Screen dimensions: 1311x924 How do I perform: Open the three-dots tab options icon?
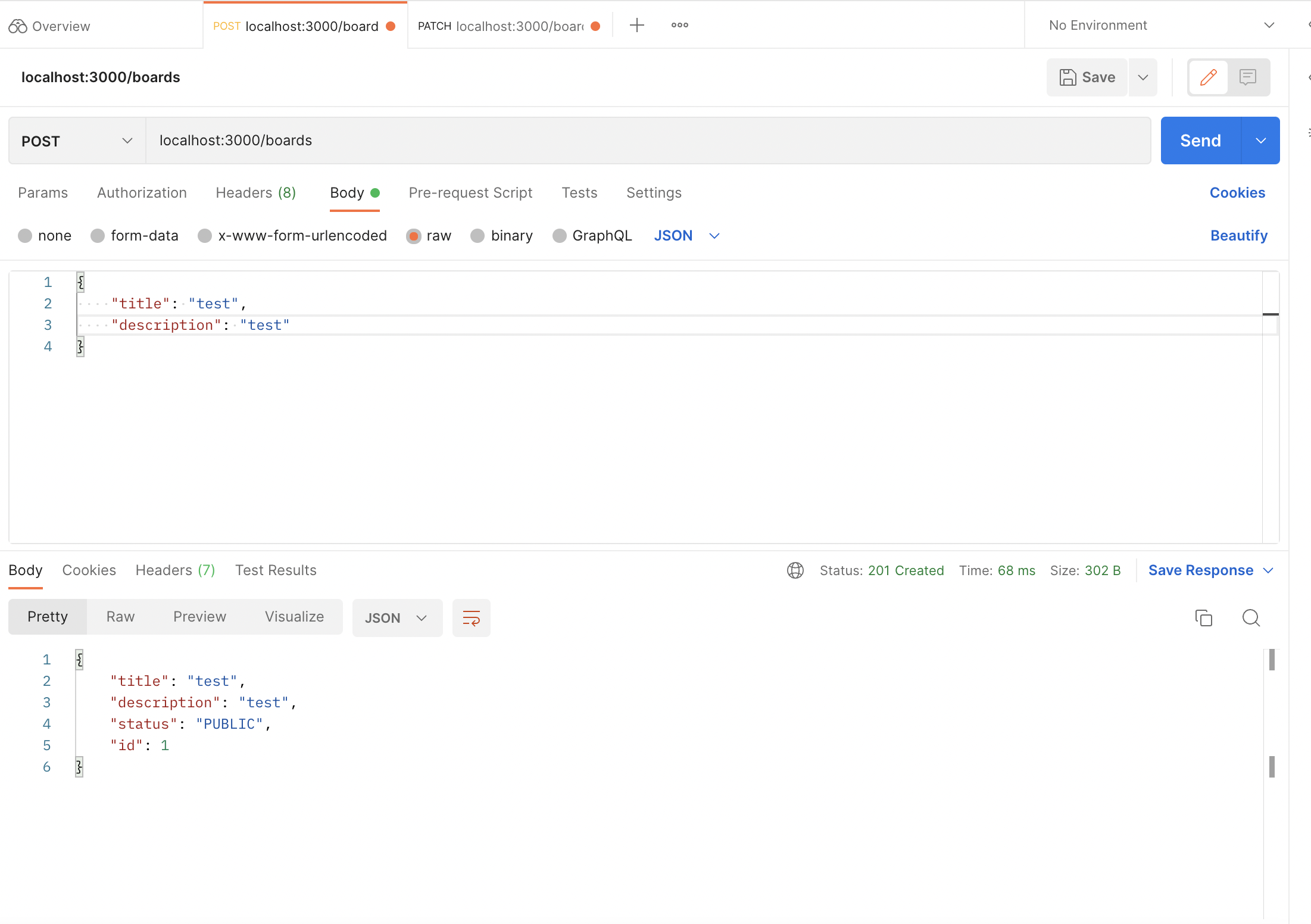679,25
